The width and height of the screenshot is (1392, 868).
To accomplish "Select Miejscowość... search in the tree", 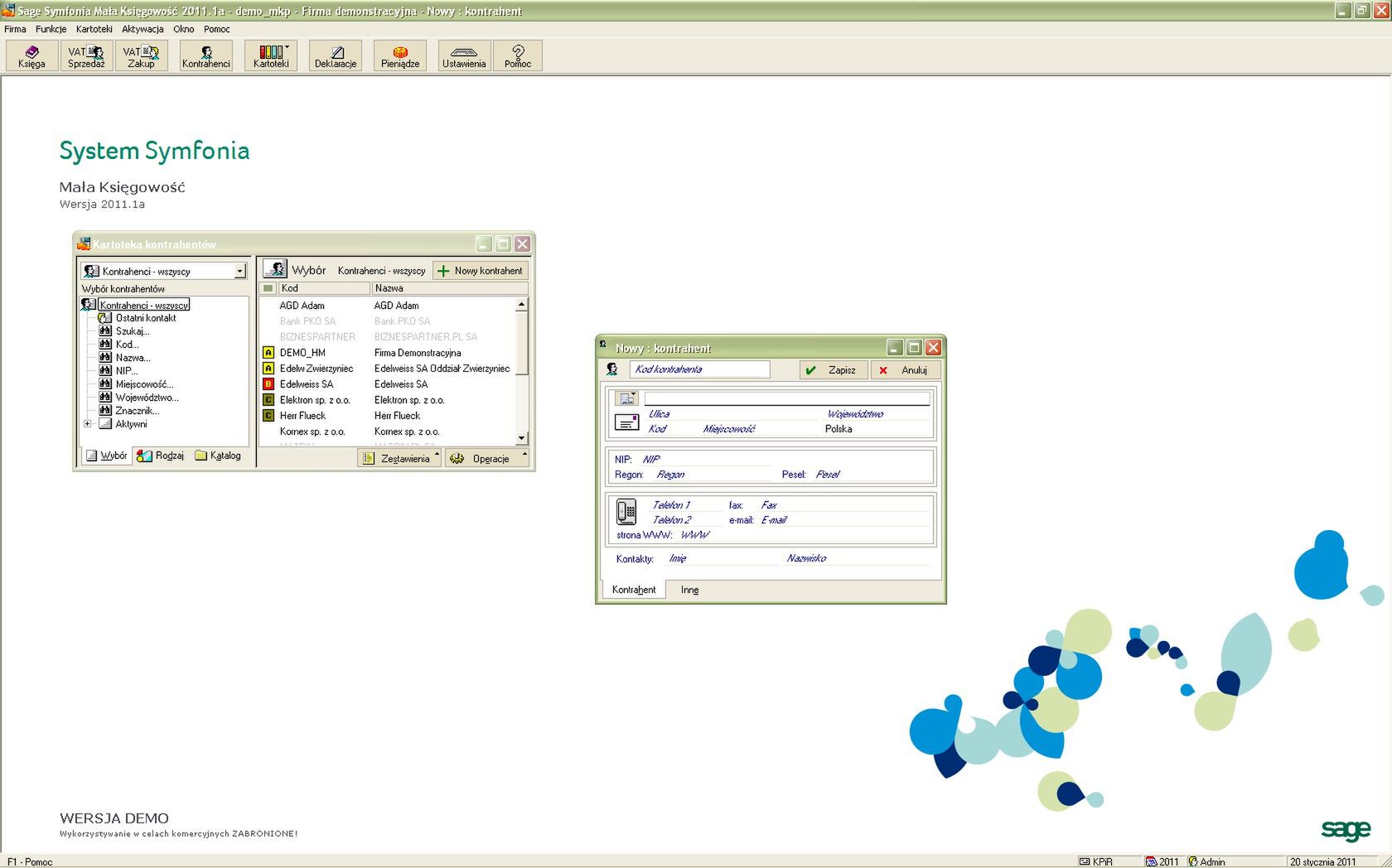I will point(144,384).
